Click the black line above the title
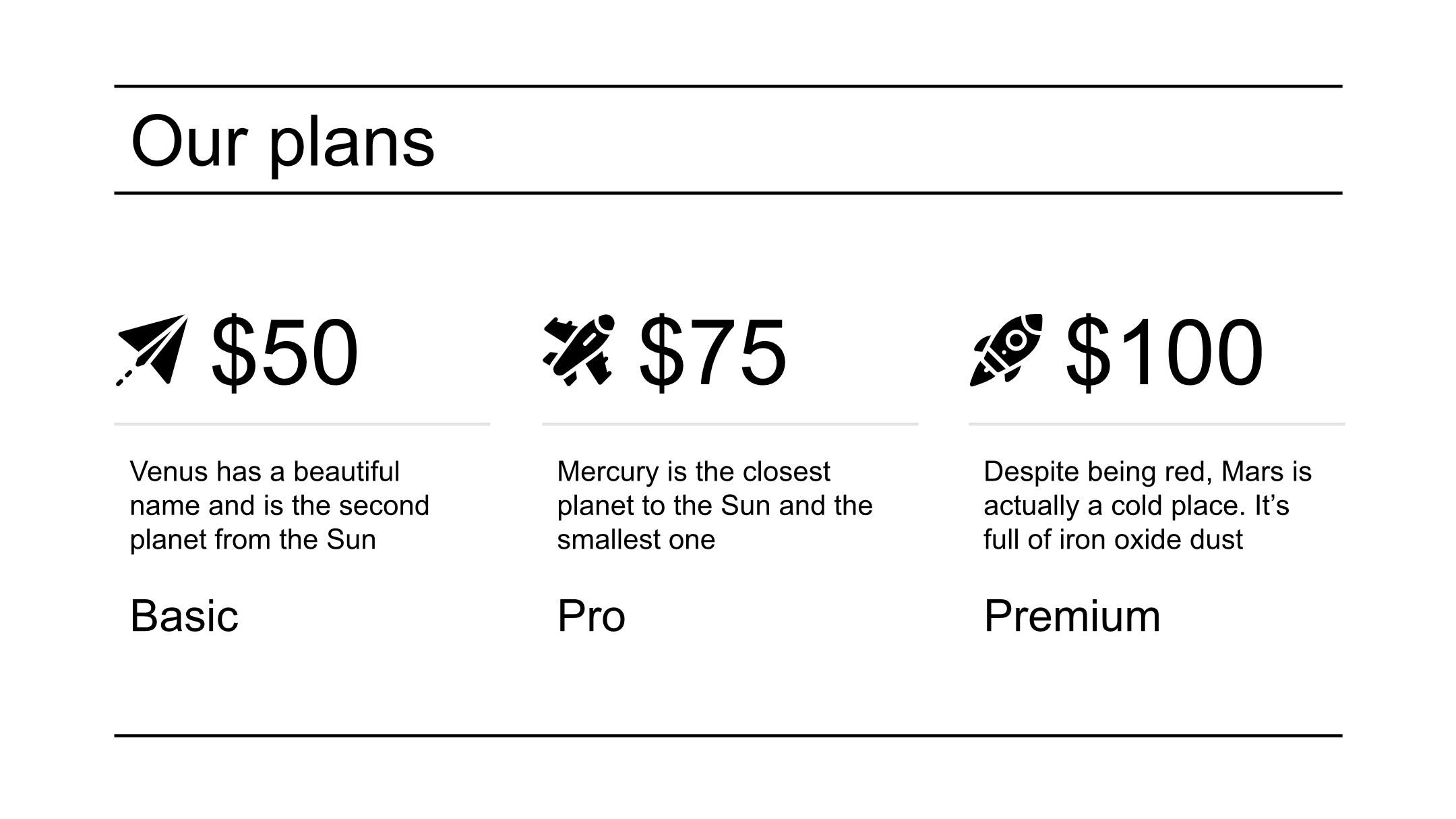 [728, 86]
